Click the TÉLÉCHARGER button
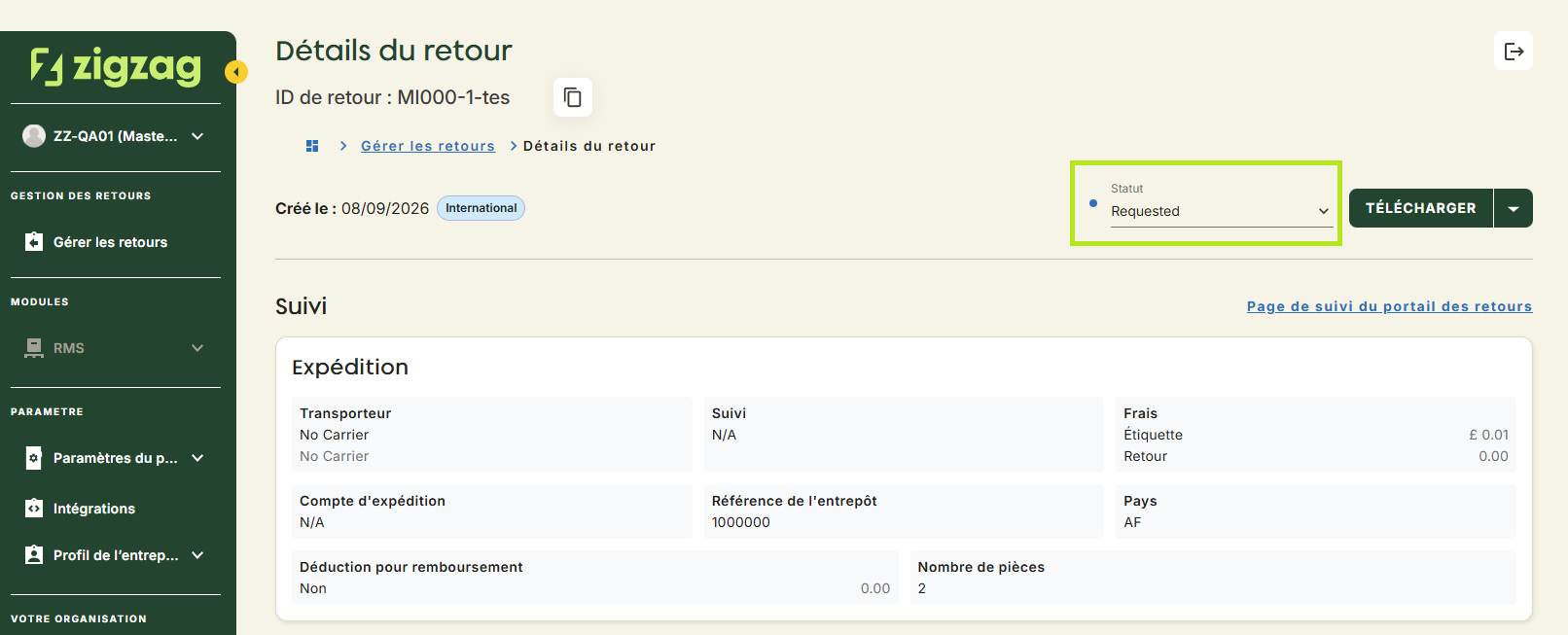Viewport: 1568px width, 635px height. (x=1421, y=208)
